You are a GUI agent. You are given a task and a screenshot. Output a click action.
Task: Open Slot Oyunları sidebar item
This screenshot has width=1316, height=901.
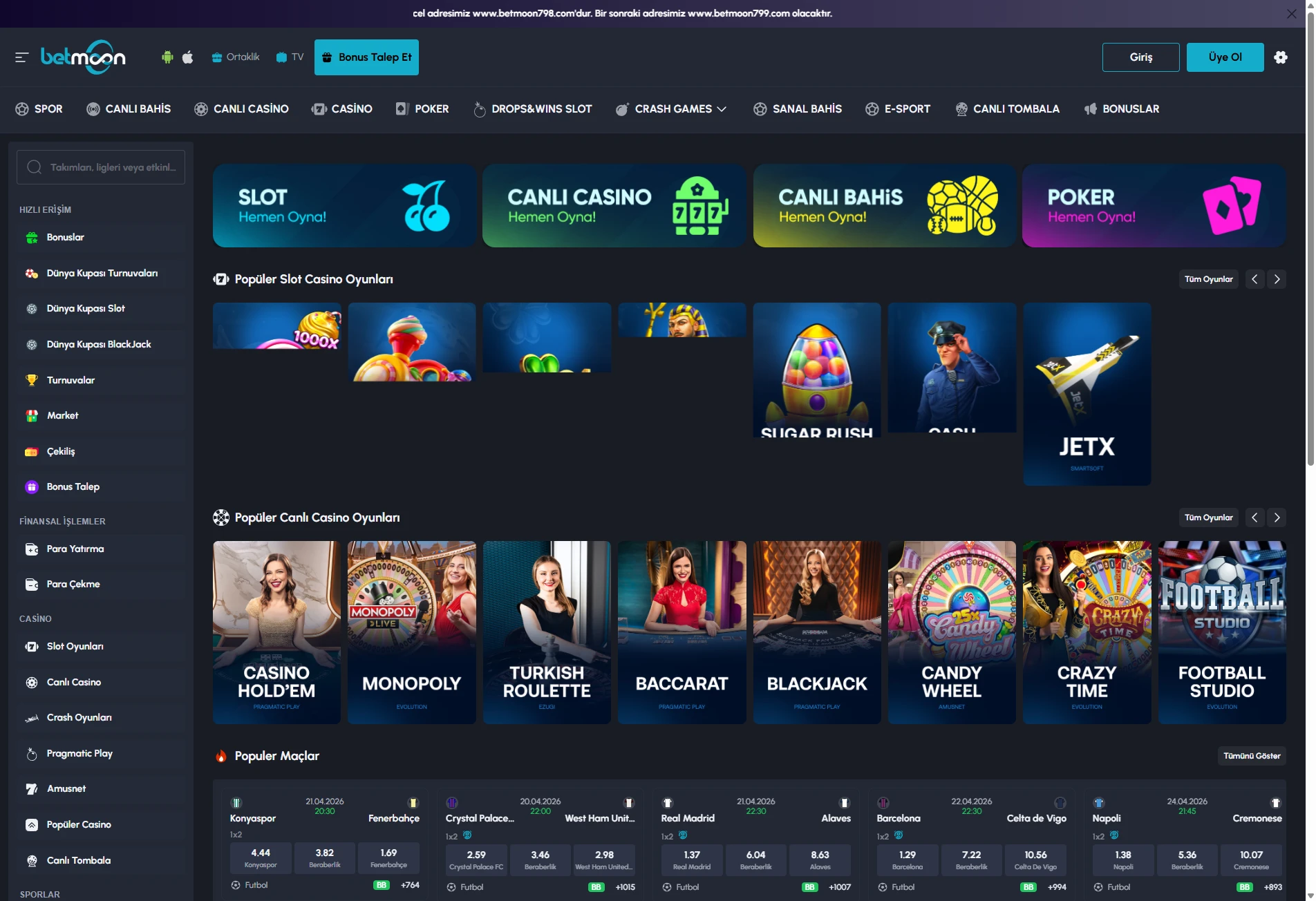point(101,647)
